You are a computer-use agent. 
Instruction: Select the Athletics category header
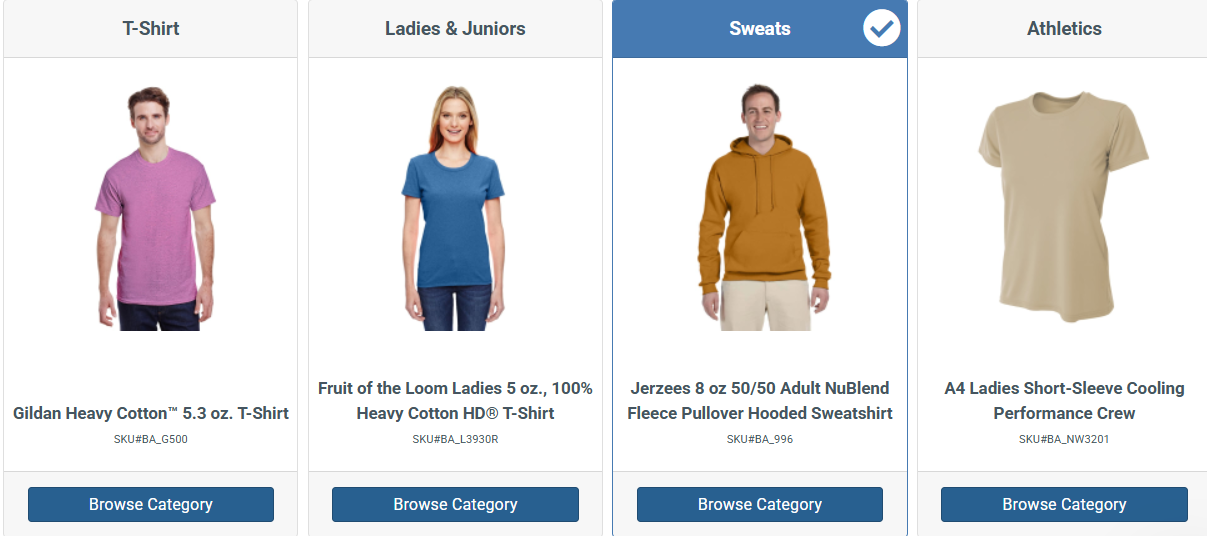click(1064, 29)
